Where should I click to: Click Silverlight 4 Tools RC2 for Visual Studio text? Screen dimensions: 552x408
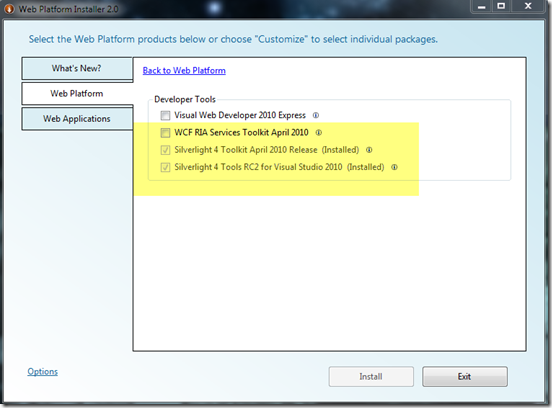(258, 167)
